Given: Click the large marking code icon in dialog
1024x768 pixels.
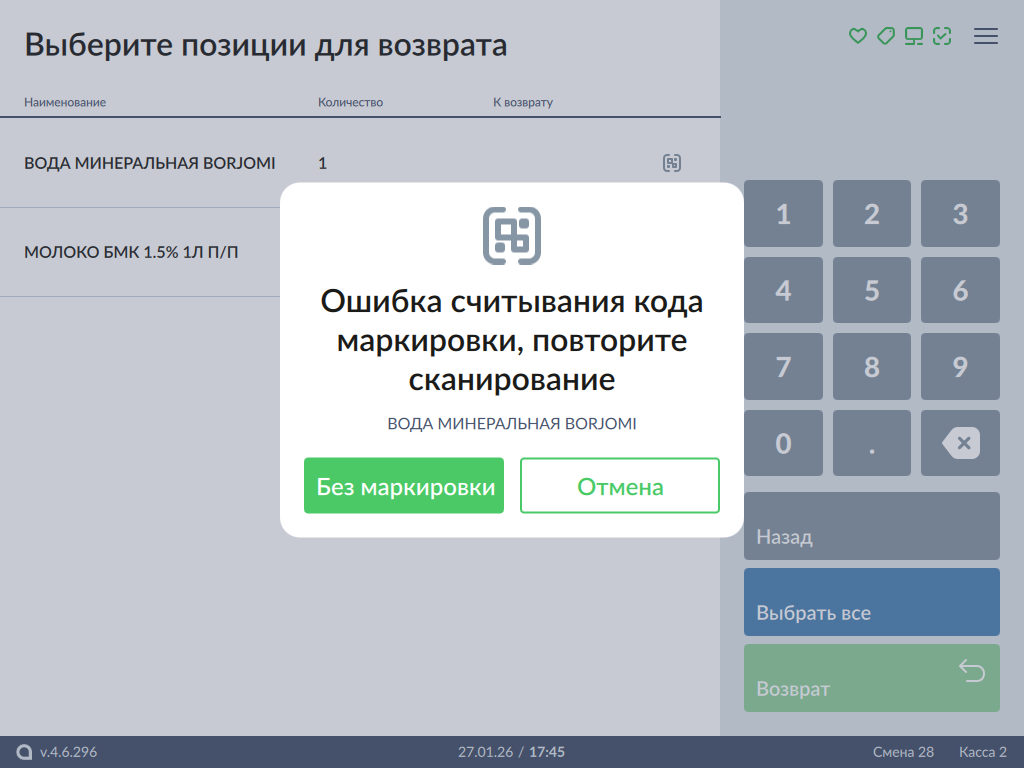Looking at the screenshot, I should click(512, 236).
